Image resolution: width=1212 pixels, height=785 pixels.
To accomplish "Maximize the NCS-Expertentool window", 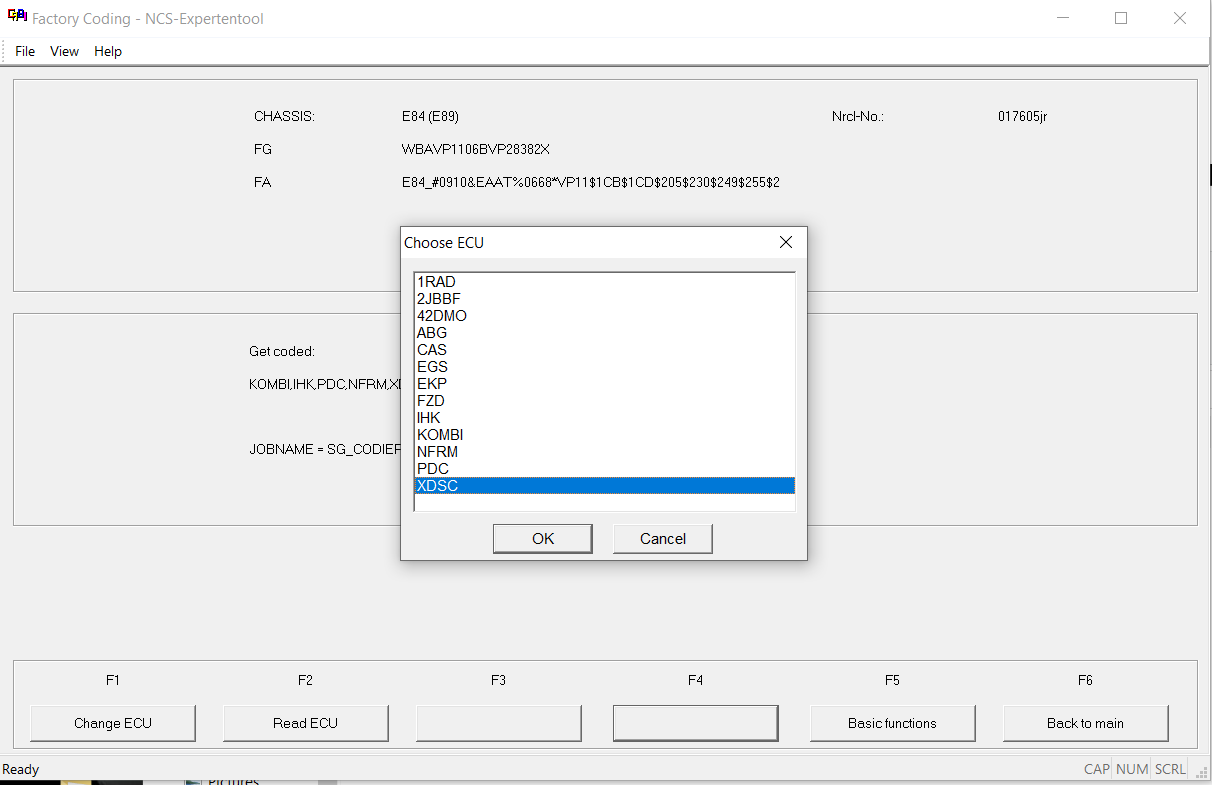I will [1121, 18].
